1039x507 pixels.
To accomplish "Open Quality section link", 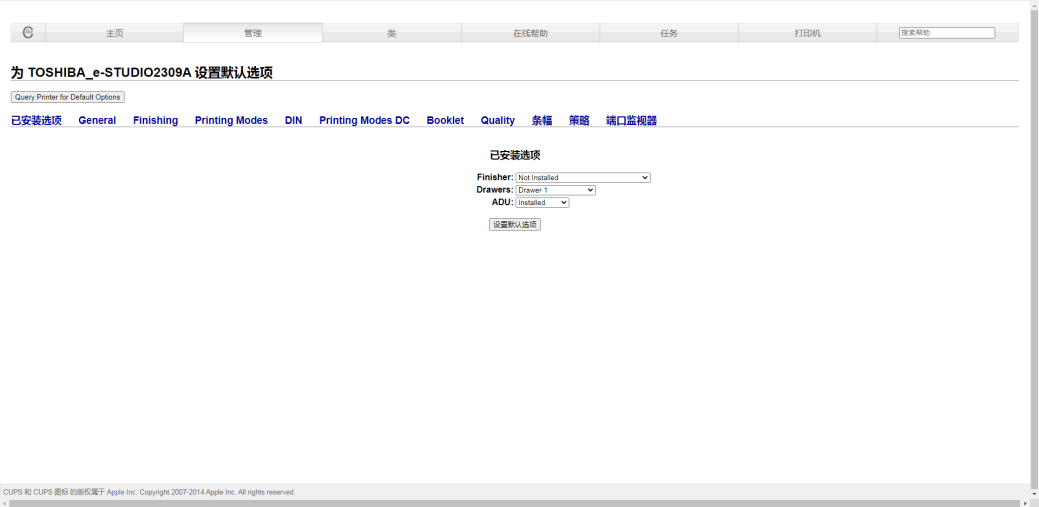I will tap(498, 120).
